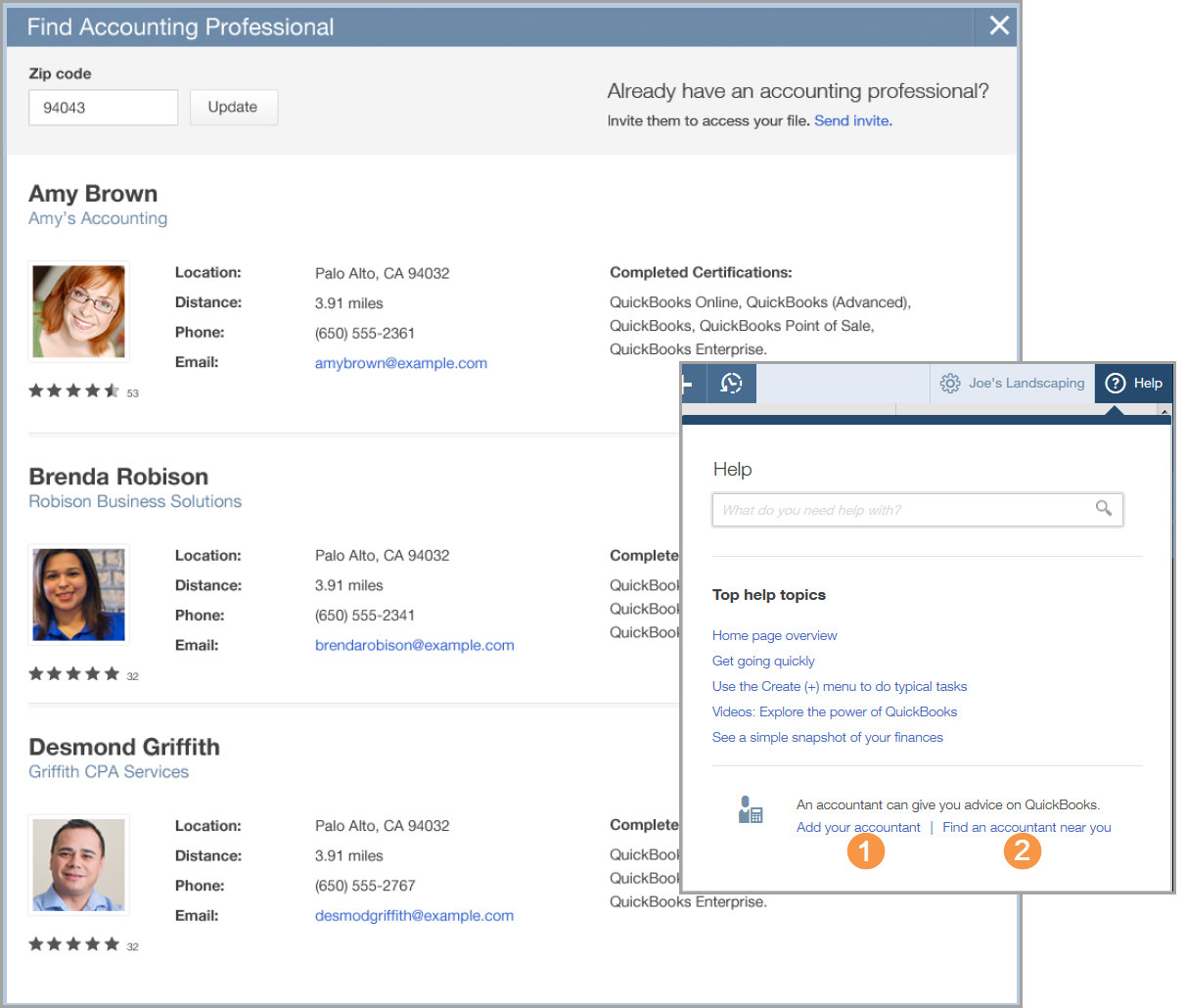Screen dimensions: 1186x1008
Task: Click Desmond Griffith's star rating
Action: click(x=74, y=944)
